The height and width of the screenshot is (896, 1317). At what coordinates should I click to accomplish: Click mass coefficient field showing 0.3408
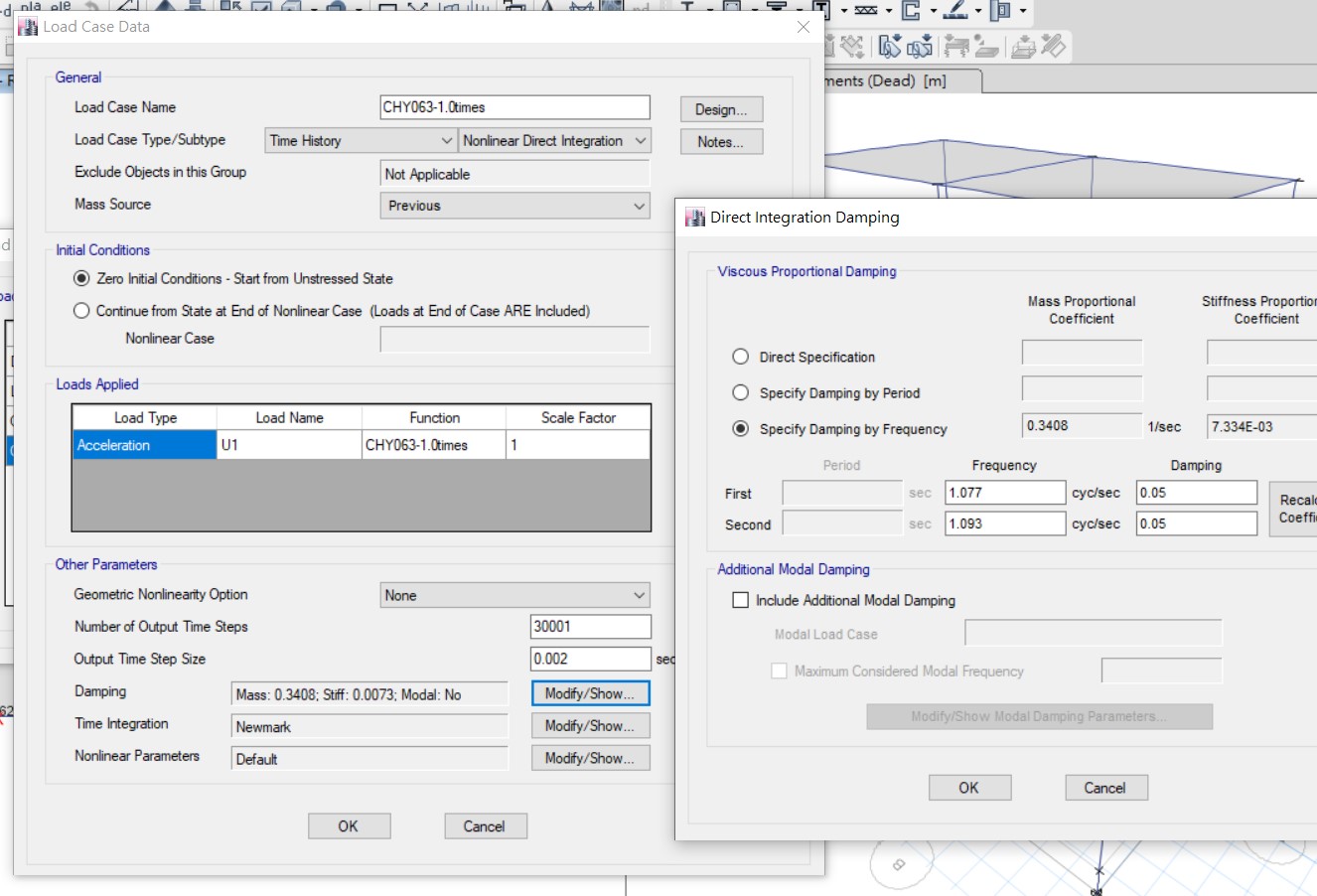click(1082, 426)
